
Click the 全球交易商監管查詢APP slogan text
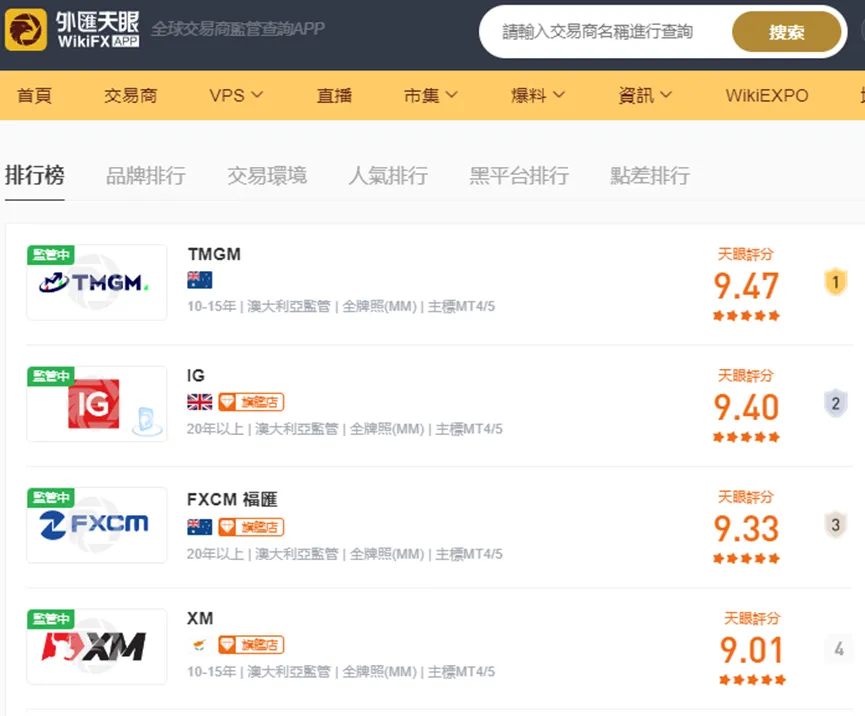click(x=238, y=29)
